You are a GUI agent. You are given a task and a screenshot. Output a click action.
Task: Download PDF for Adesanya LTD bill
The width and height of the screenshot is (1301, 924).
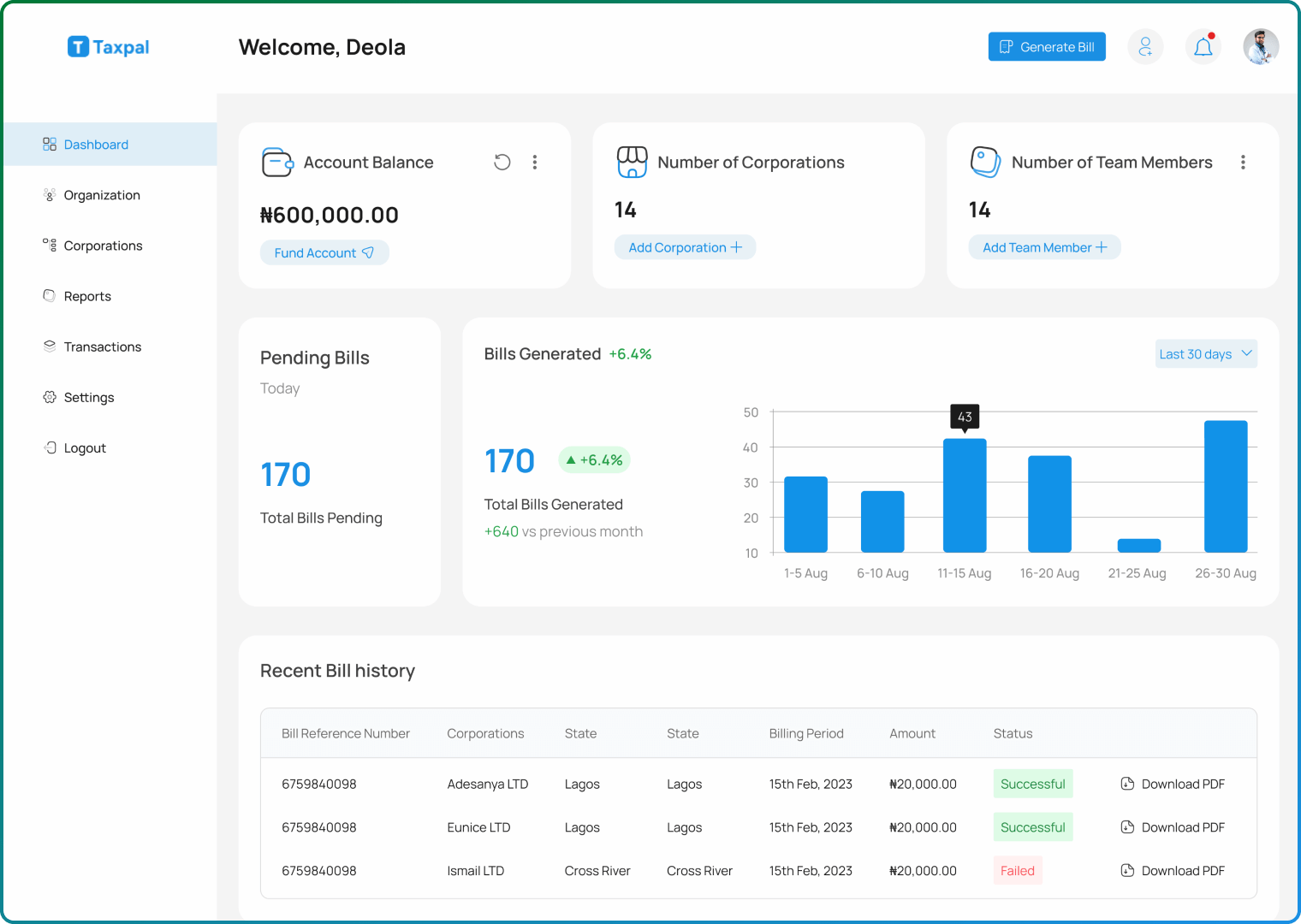pyautogui.click(x=1173, y=784)
